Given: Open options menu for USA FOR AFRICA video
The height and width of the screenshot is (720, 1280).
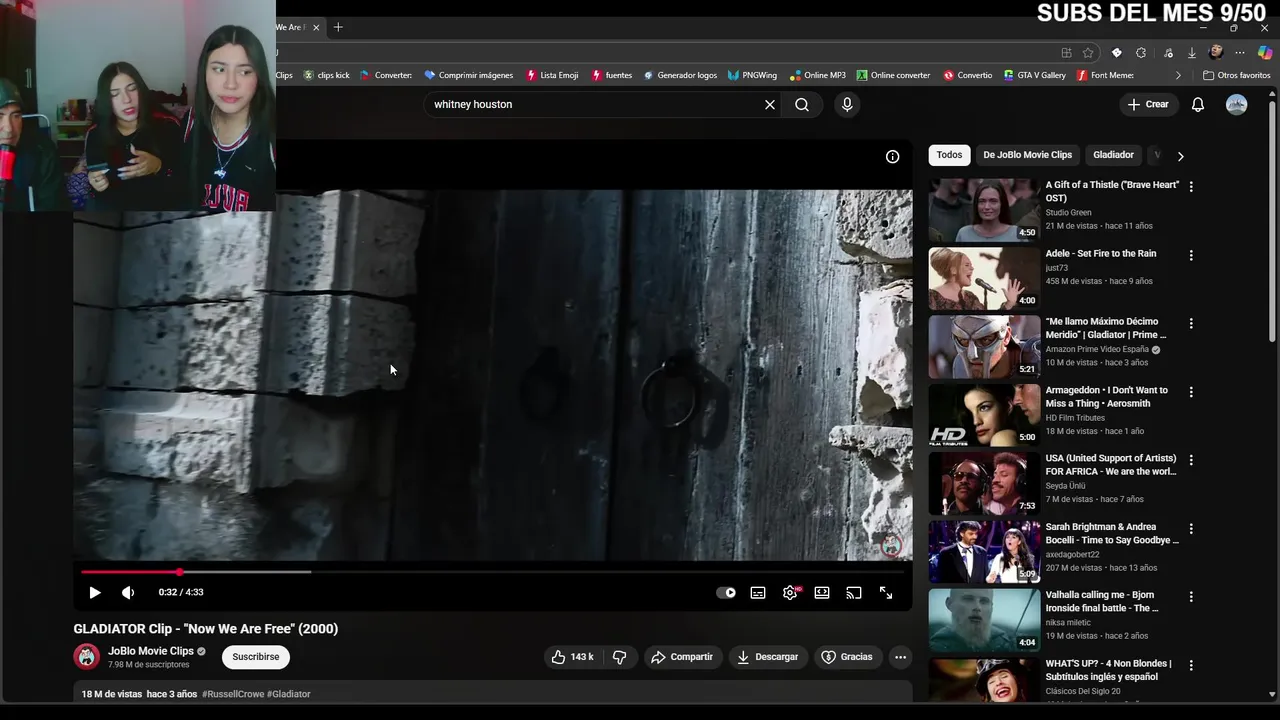Looking at the screenshot, I should point(1191,460).
